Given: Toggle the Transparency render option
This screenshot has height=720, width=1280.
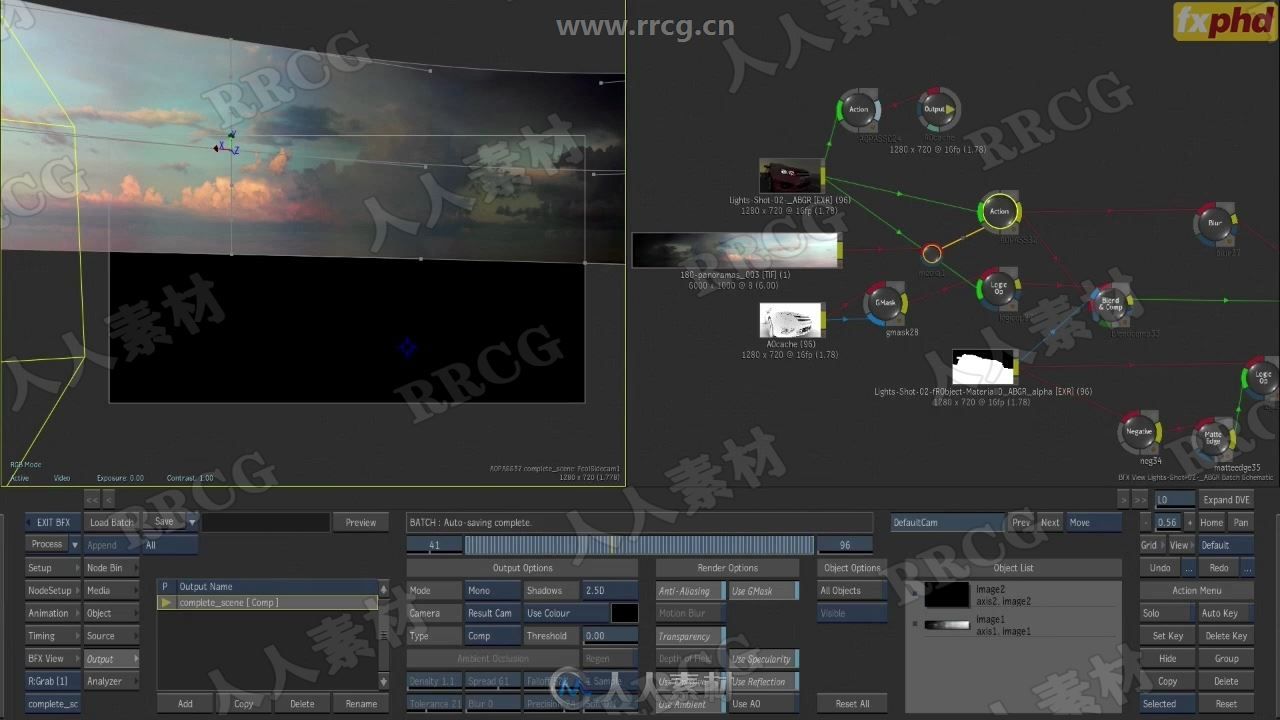Looking at the screenshot, I should [691, 636].
